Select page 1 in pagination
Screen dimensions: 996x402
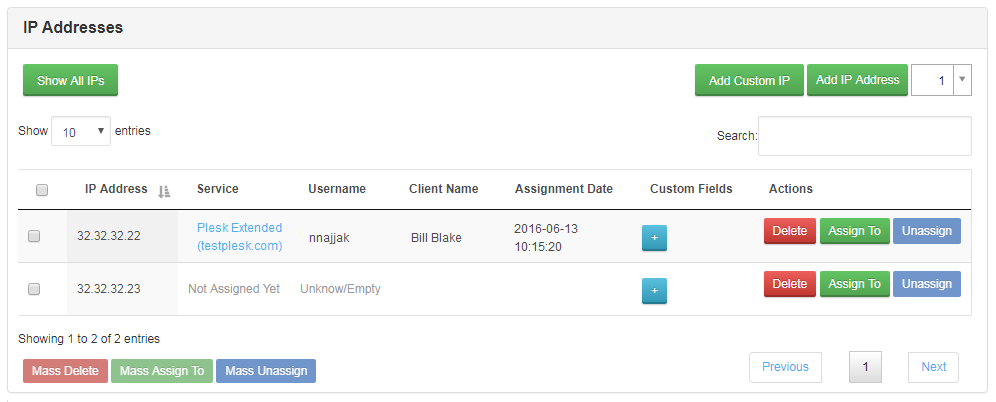[x=865, y=367]
